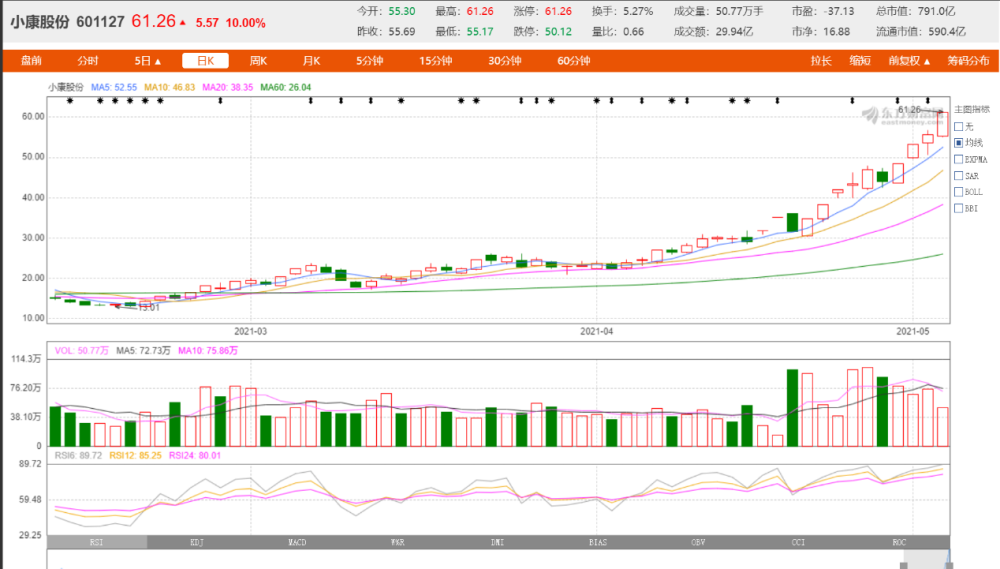Screen dimensions: 1000x569
Task: Click the MA5: 52.55 legend label
Action: [114, 87]
